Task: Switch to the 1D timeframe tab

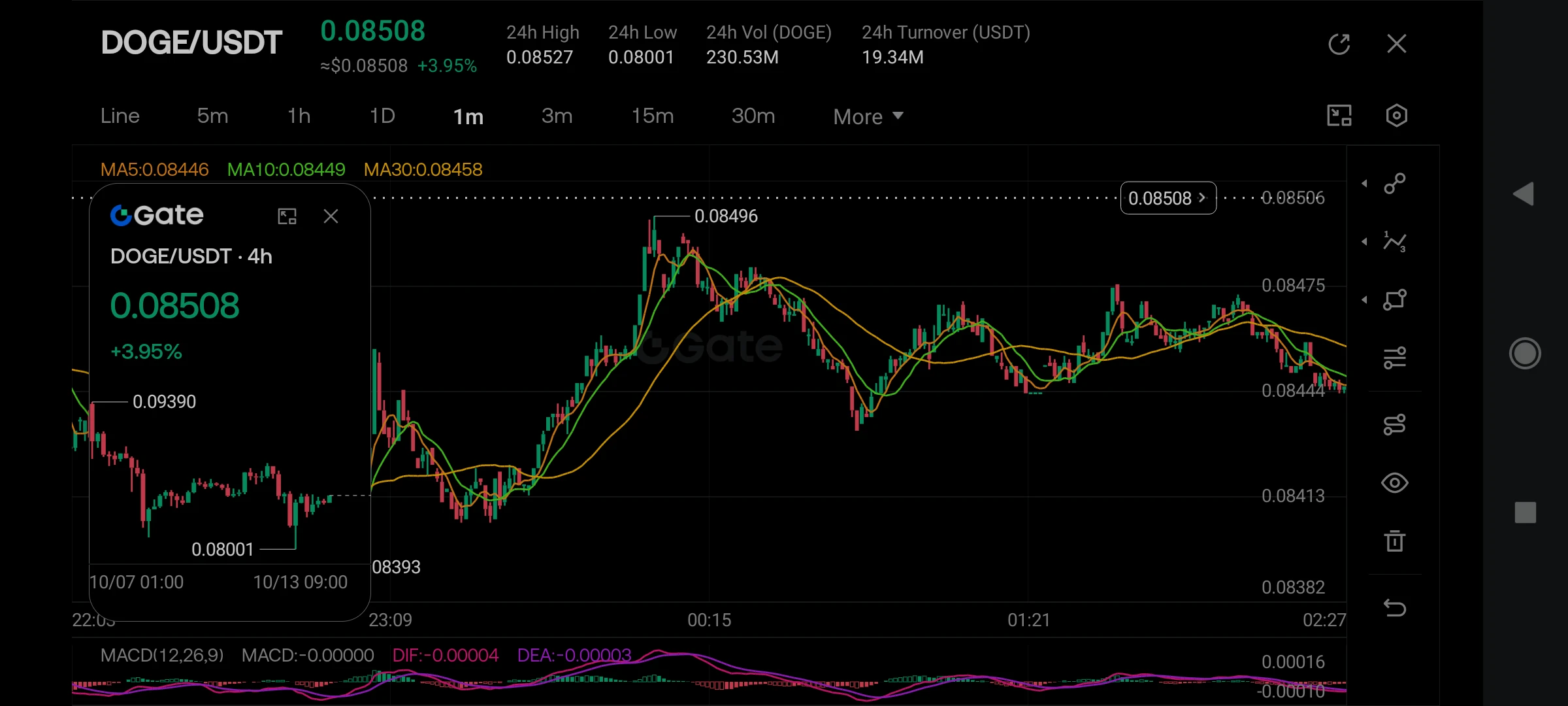Action: tap(383, 116)
